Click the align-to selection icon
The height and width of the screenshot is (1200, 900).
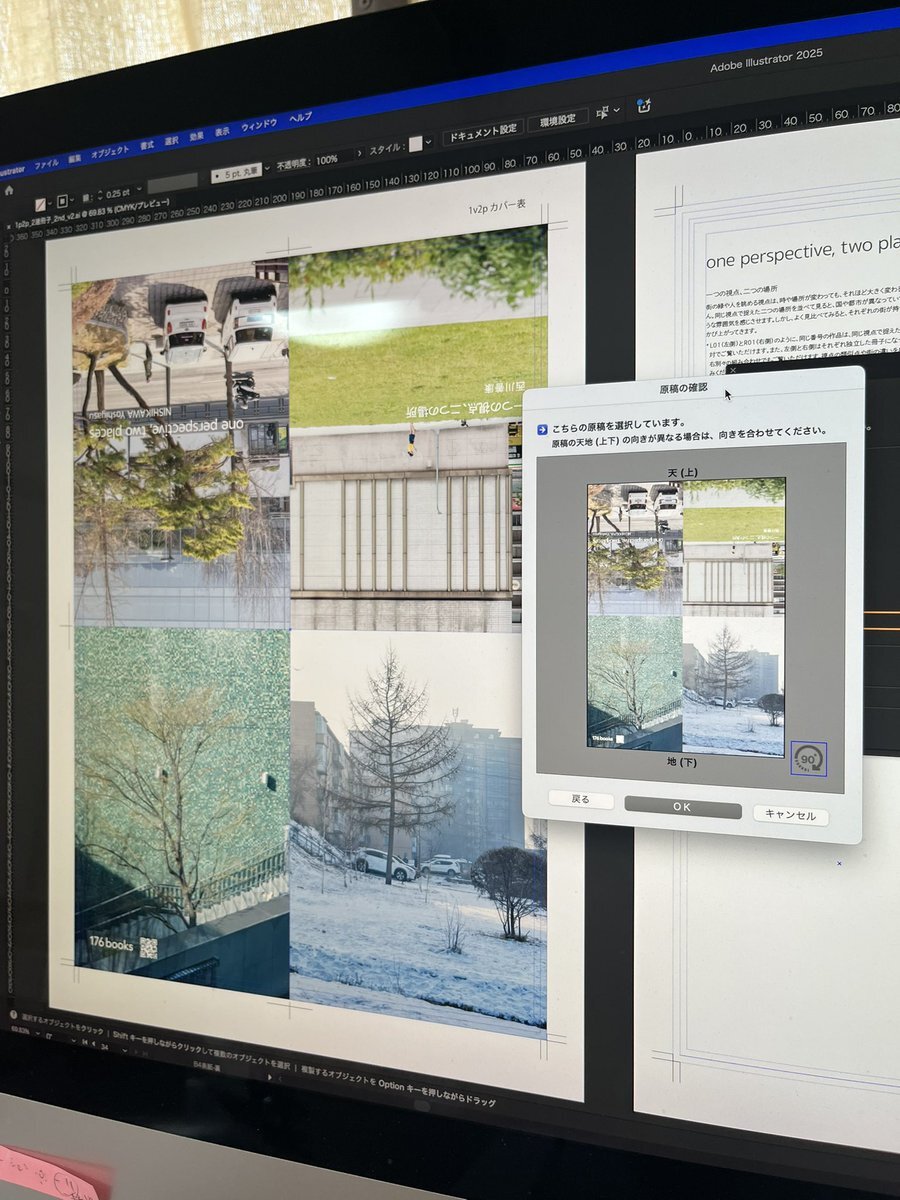point(604,113)
